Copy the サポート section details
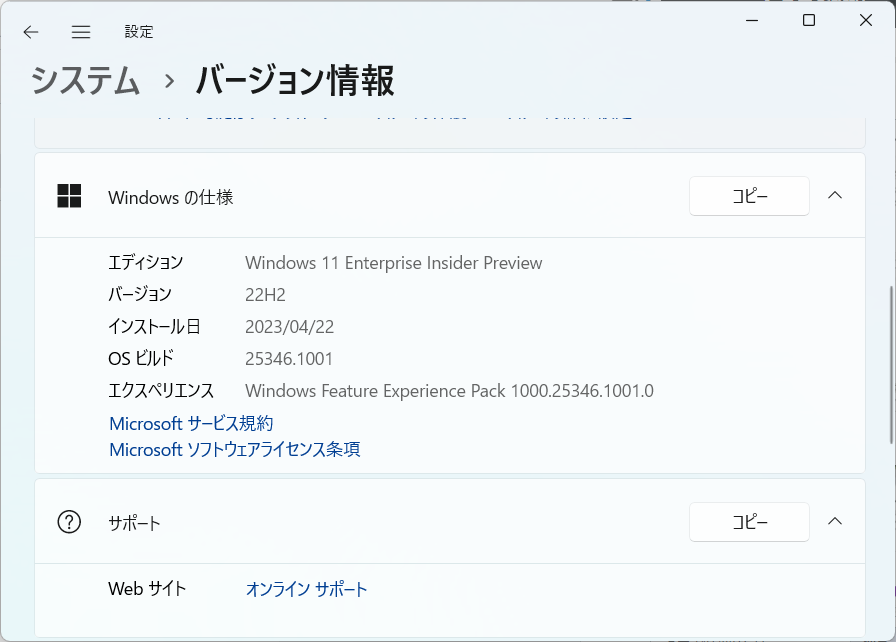The height and width of the screenshot is (642, 896). (x=749, y=521)
